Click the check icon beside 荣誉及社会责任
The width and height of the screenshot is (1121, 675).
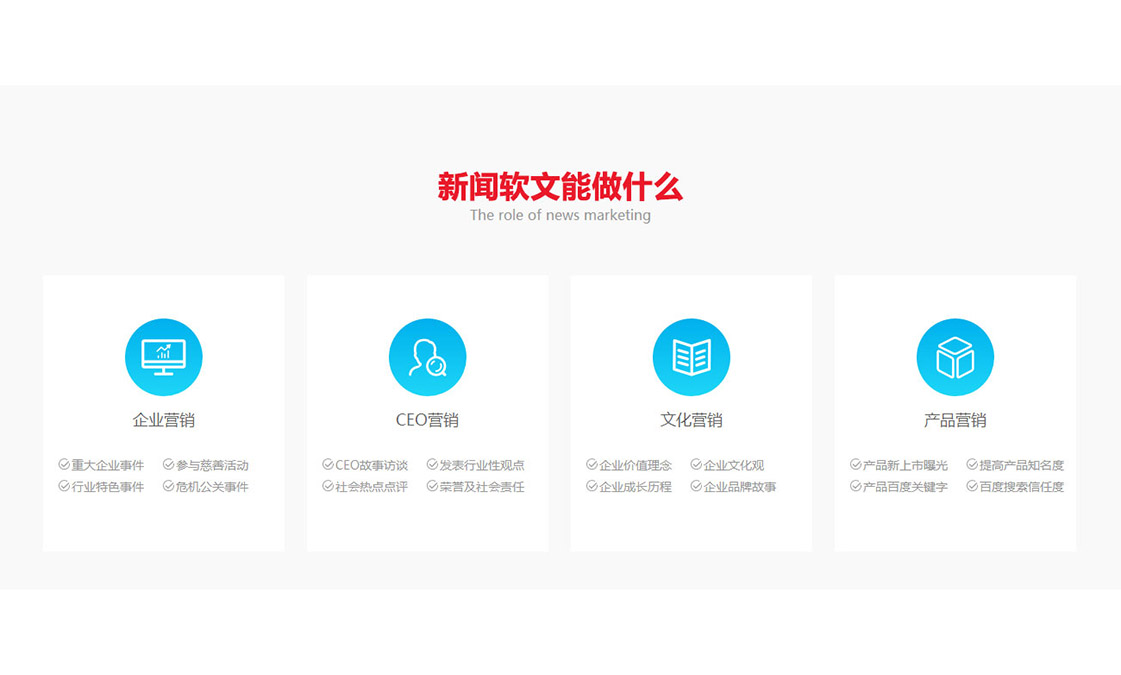coord(432,486)
